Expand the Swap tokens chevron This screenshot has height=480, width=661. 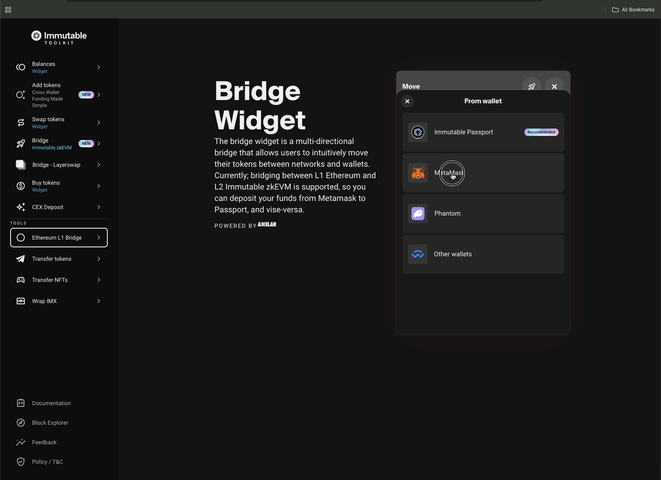99,122
